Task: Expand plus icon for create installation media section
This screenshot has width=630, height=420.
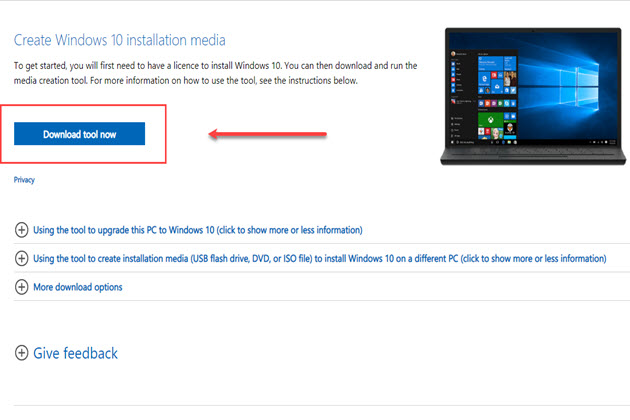Action: tap(21, 258)
